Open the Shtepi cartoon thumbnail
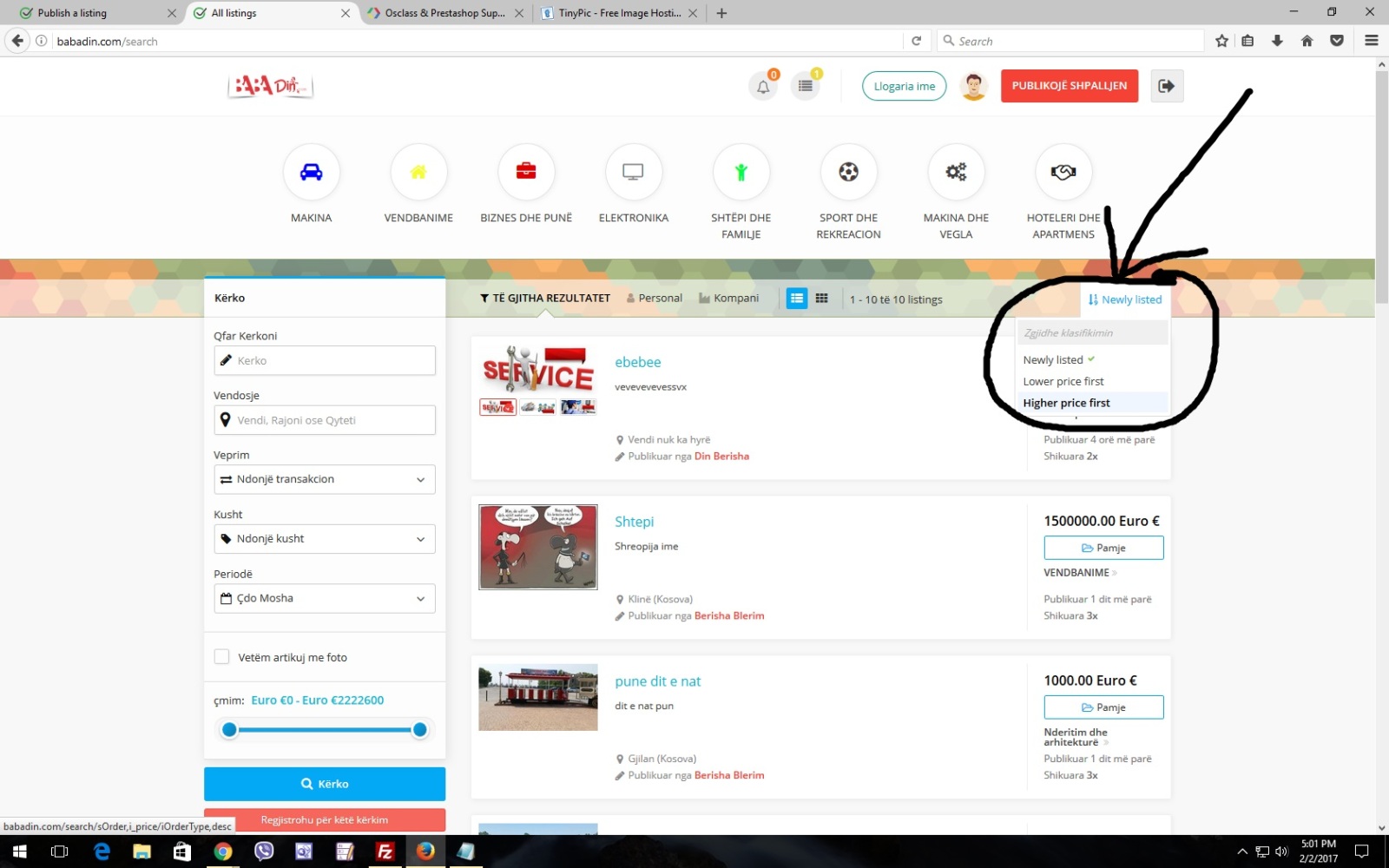This screenshot has width=1389, height=868. click(538, 547)
